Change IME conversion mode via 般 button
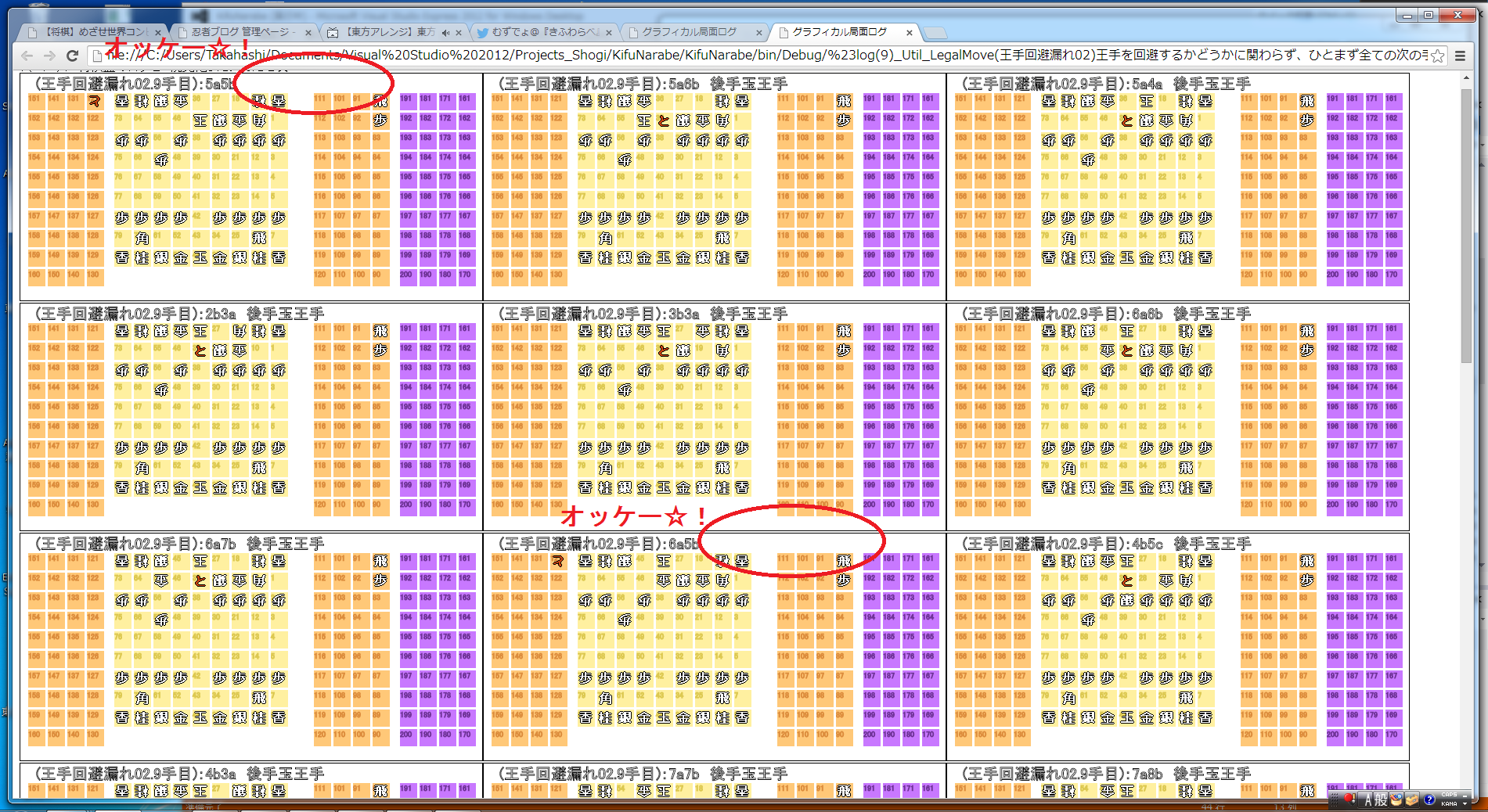The height and width of the screenshot is (812, 1488). point(1382,799)
